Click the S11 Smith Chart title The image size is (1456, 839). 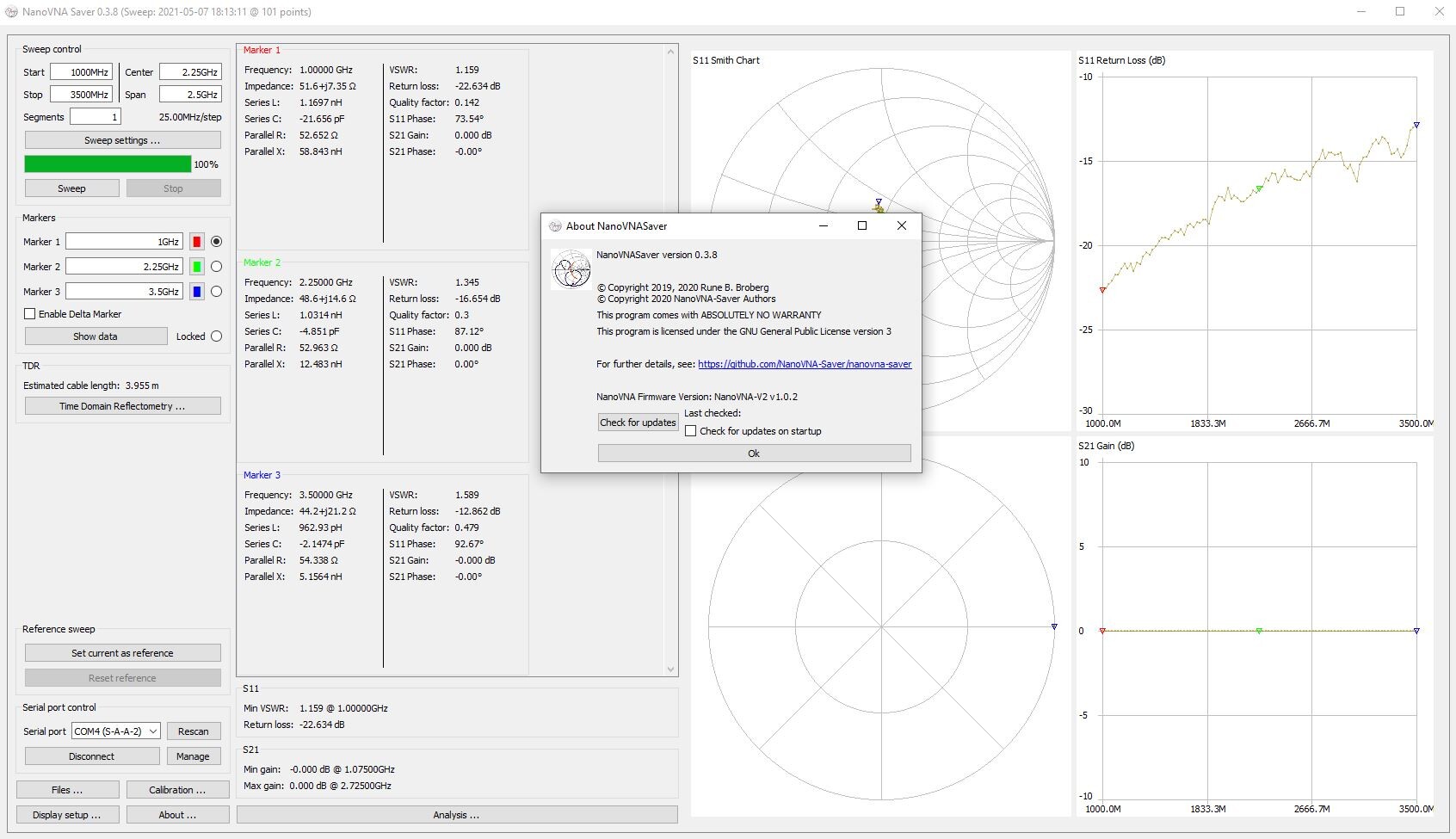[x=726, y=60]
